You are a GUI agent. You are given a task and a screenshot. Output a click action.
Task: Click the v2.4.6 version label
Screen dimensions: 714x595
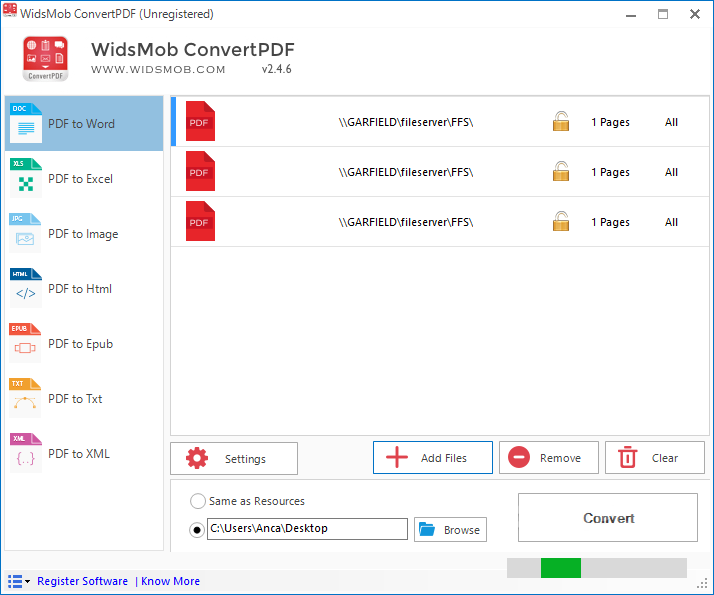(x=276, y=69)
